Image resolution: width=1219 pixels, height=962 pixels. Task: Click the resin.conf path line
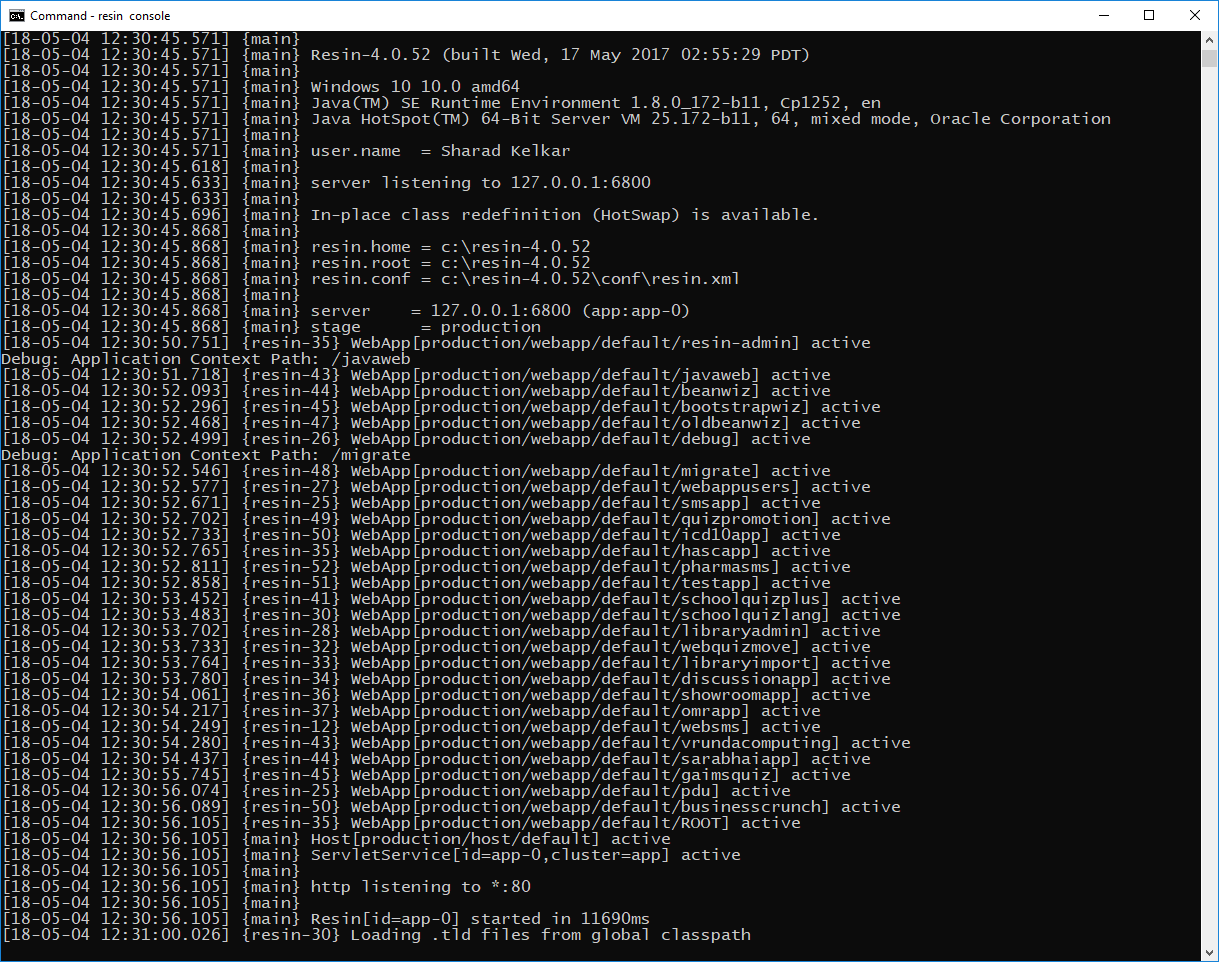525,279
